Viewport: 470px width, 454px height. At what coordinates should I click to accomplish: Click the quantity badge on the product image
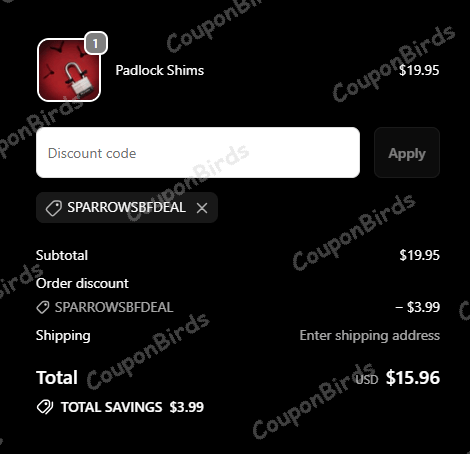point(96,43)
